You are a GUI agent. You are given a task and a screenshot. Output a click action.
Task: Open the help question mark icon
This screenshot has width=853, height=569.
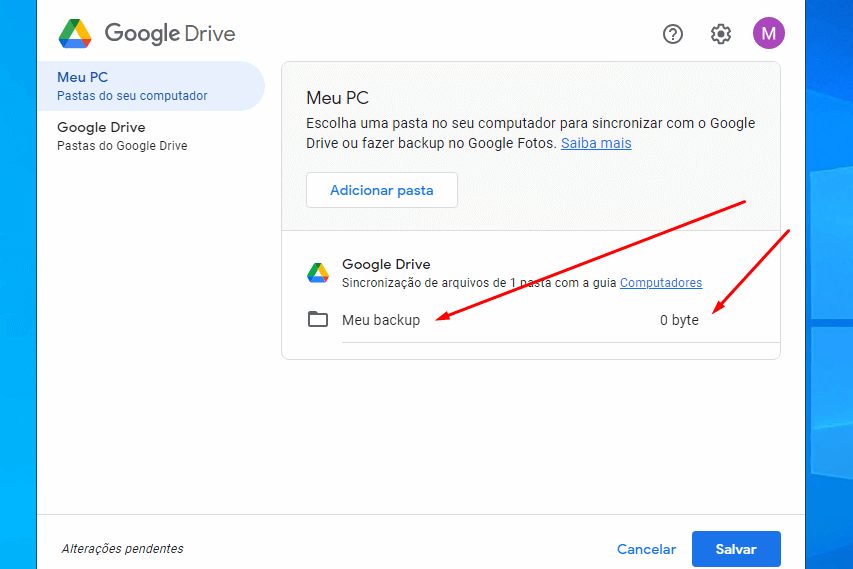(x=672, y=34)
